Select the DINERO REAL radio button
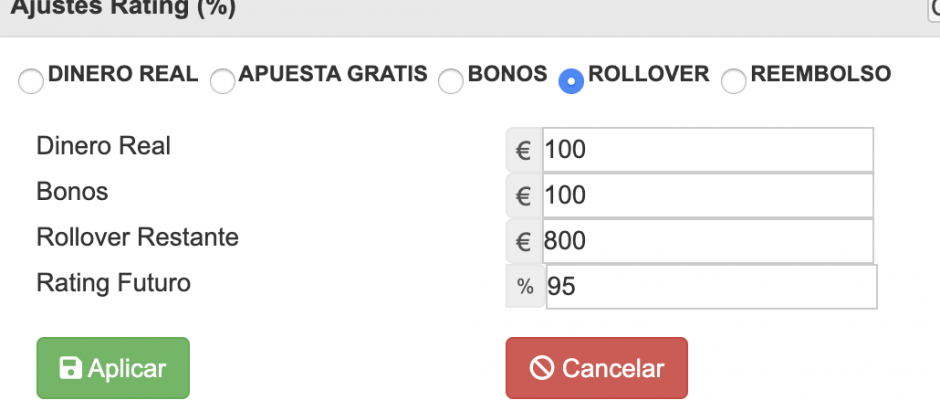940x400 pixels. [31, 81]
